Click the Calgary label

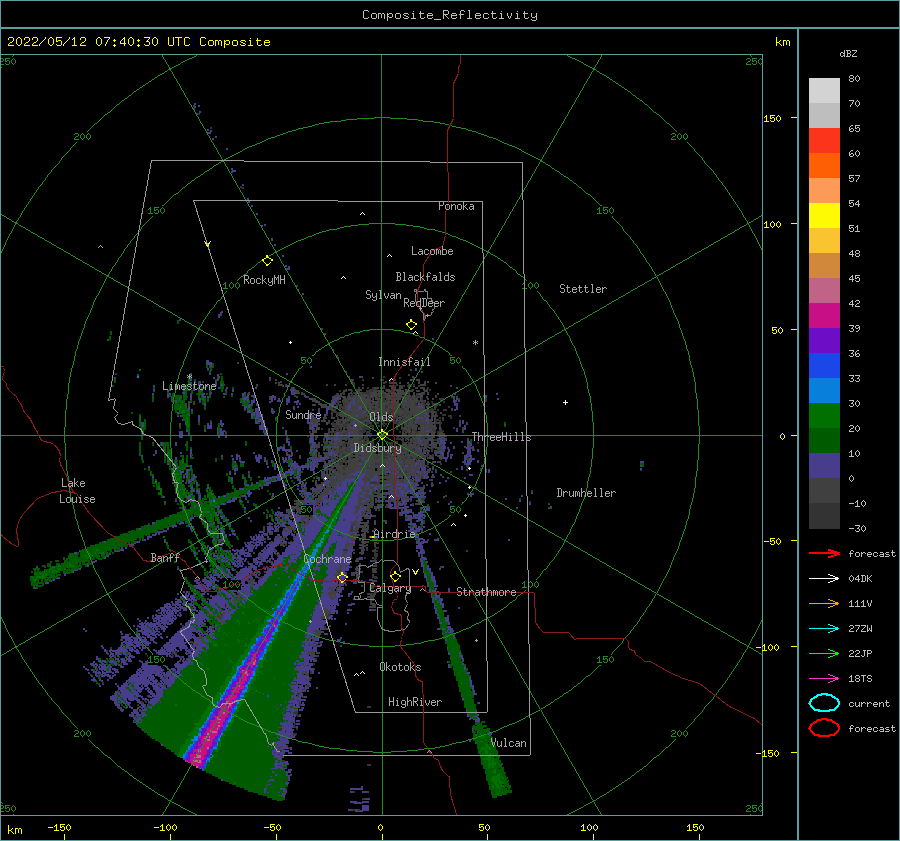click(390, 588)
